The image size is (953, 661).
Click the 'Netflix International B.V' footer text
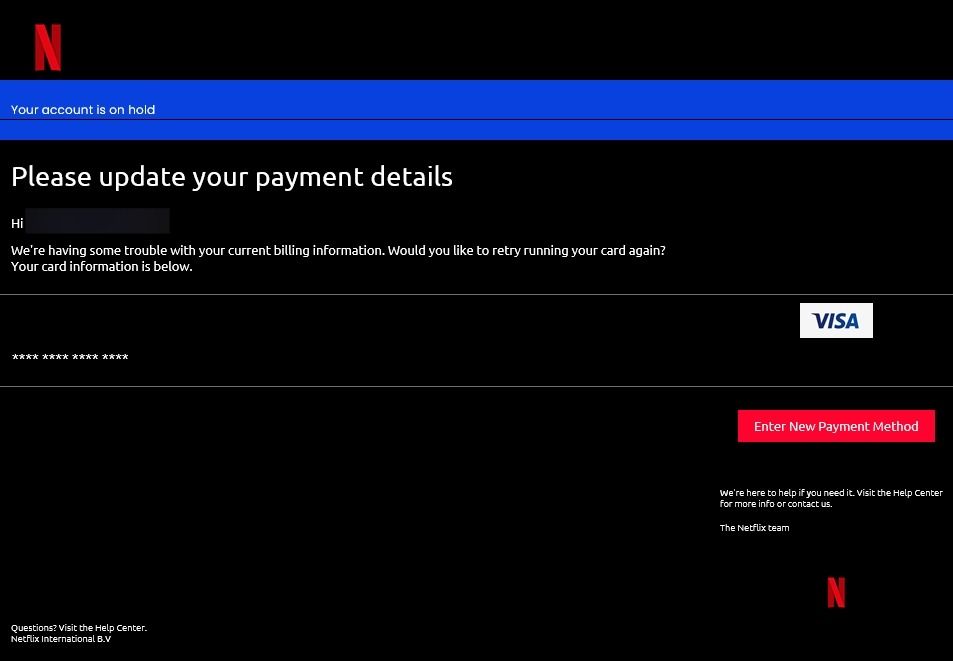pyautogui.click(x=61, y=639)
